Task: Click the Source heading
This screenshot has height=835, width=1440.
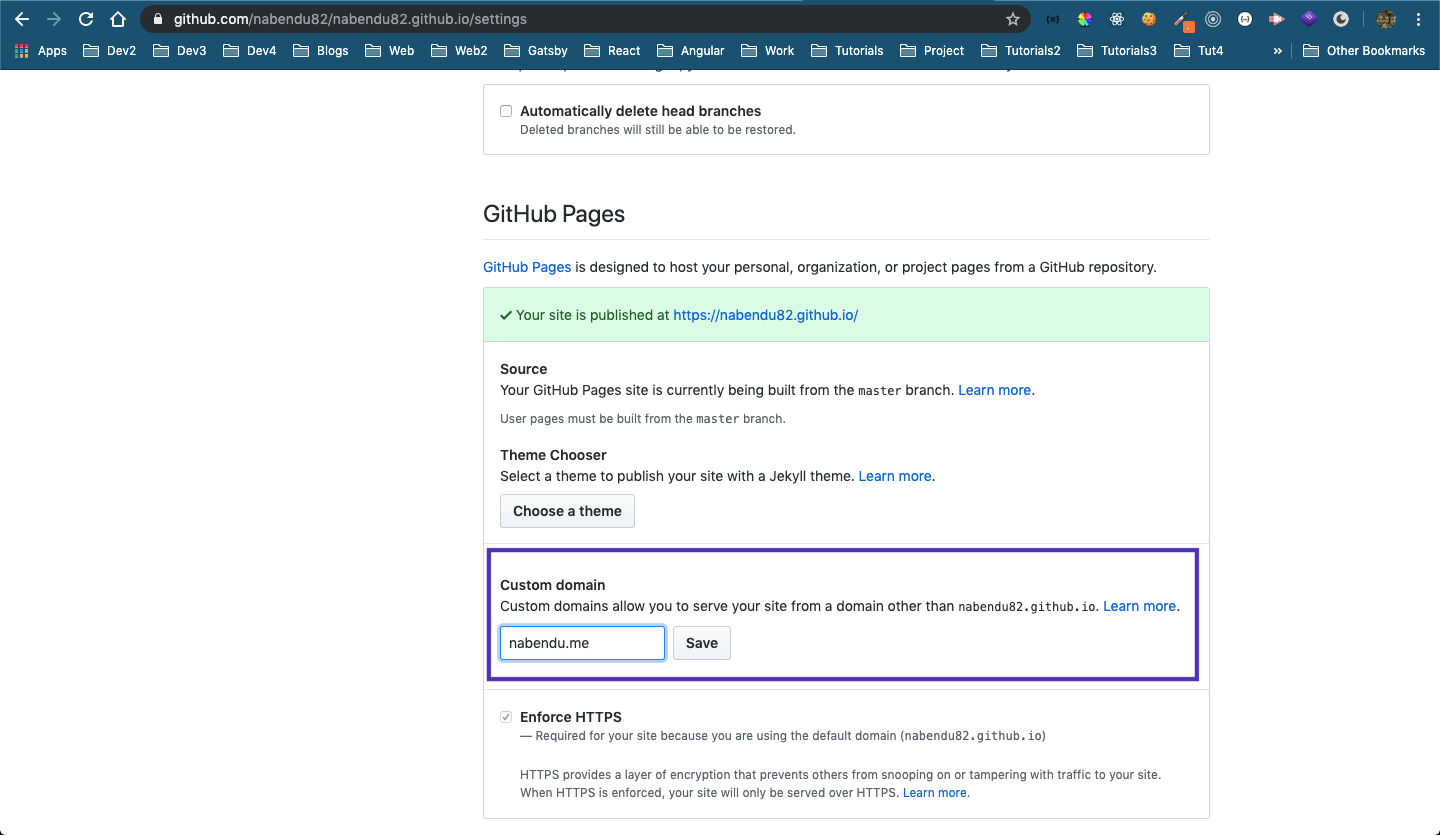Action: pos(524,369)
